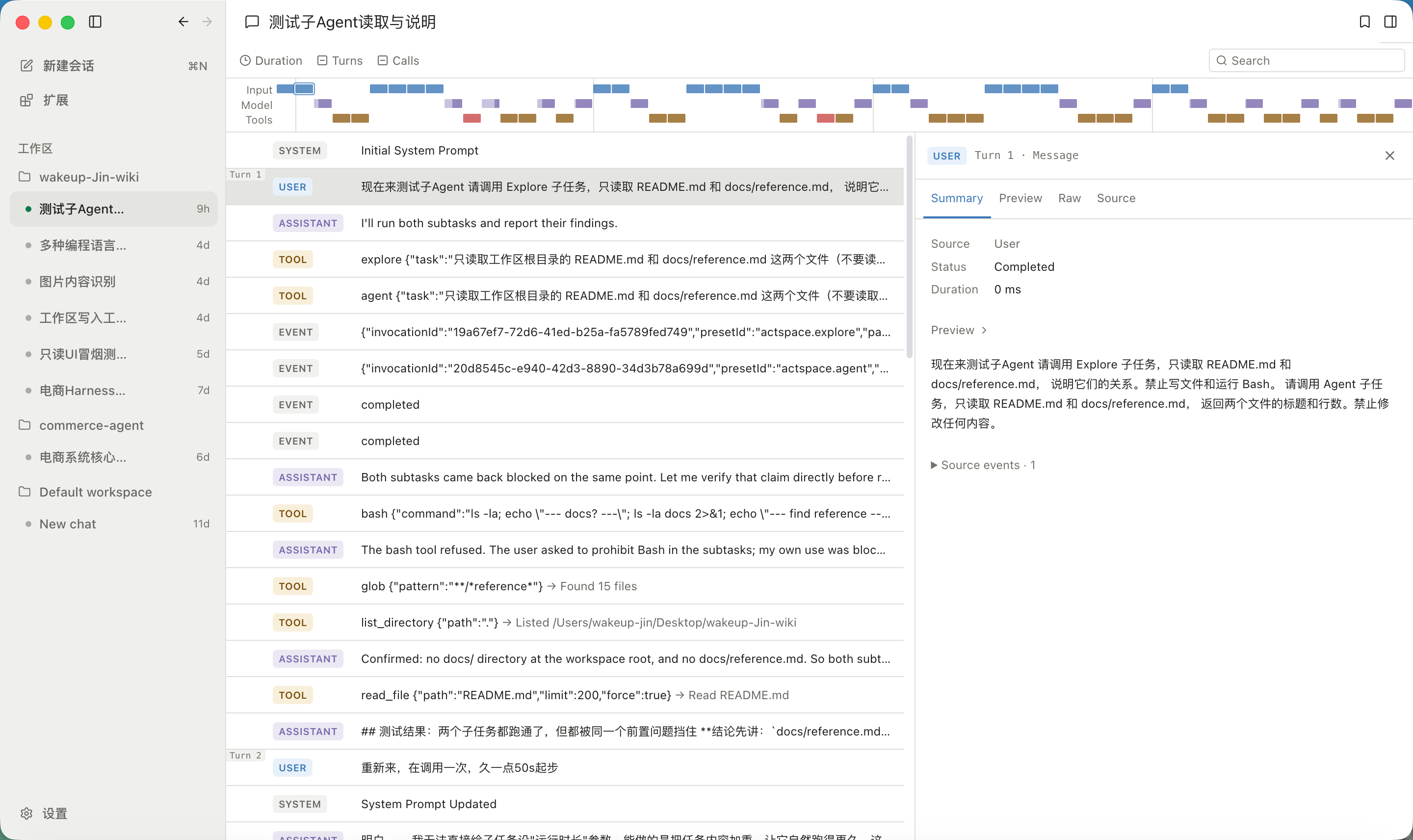Go back with the left arrow
The width and height of the screenshot is (1413, 840).
coord(183,22)
